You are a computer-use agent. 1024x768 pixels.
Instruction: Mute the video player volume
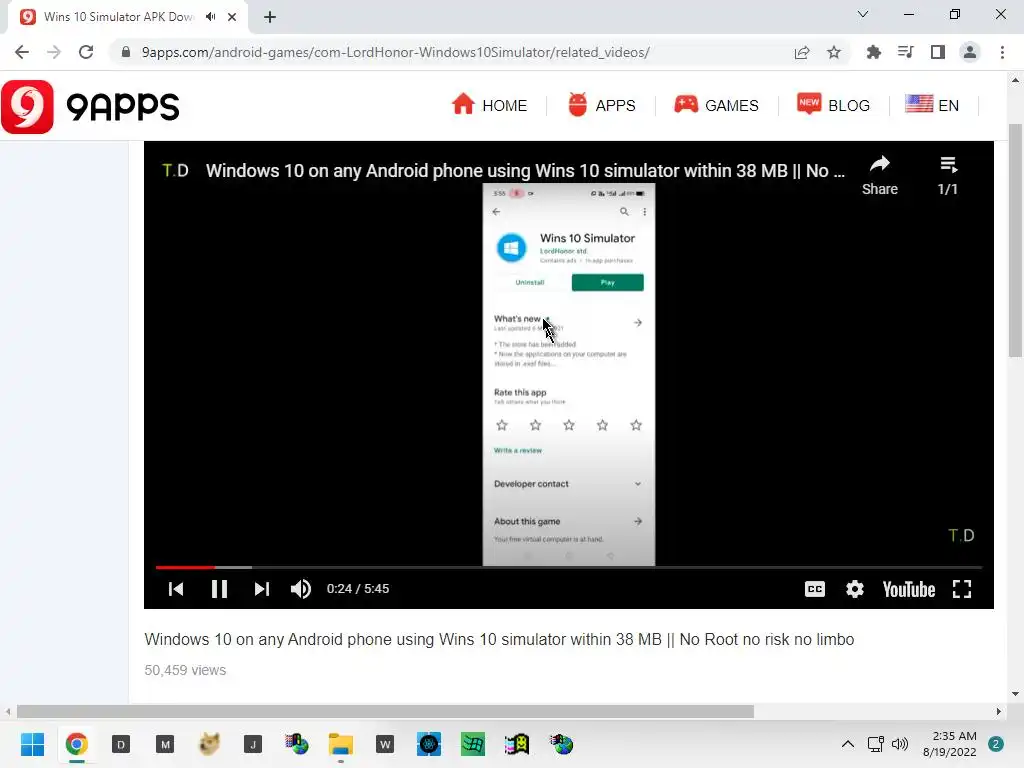coord(301,589)
